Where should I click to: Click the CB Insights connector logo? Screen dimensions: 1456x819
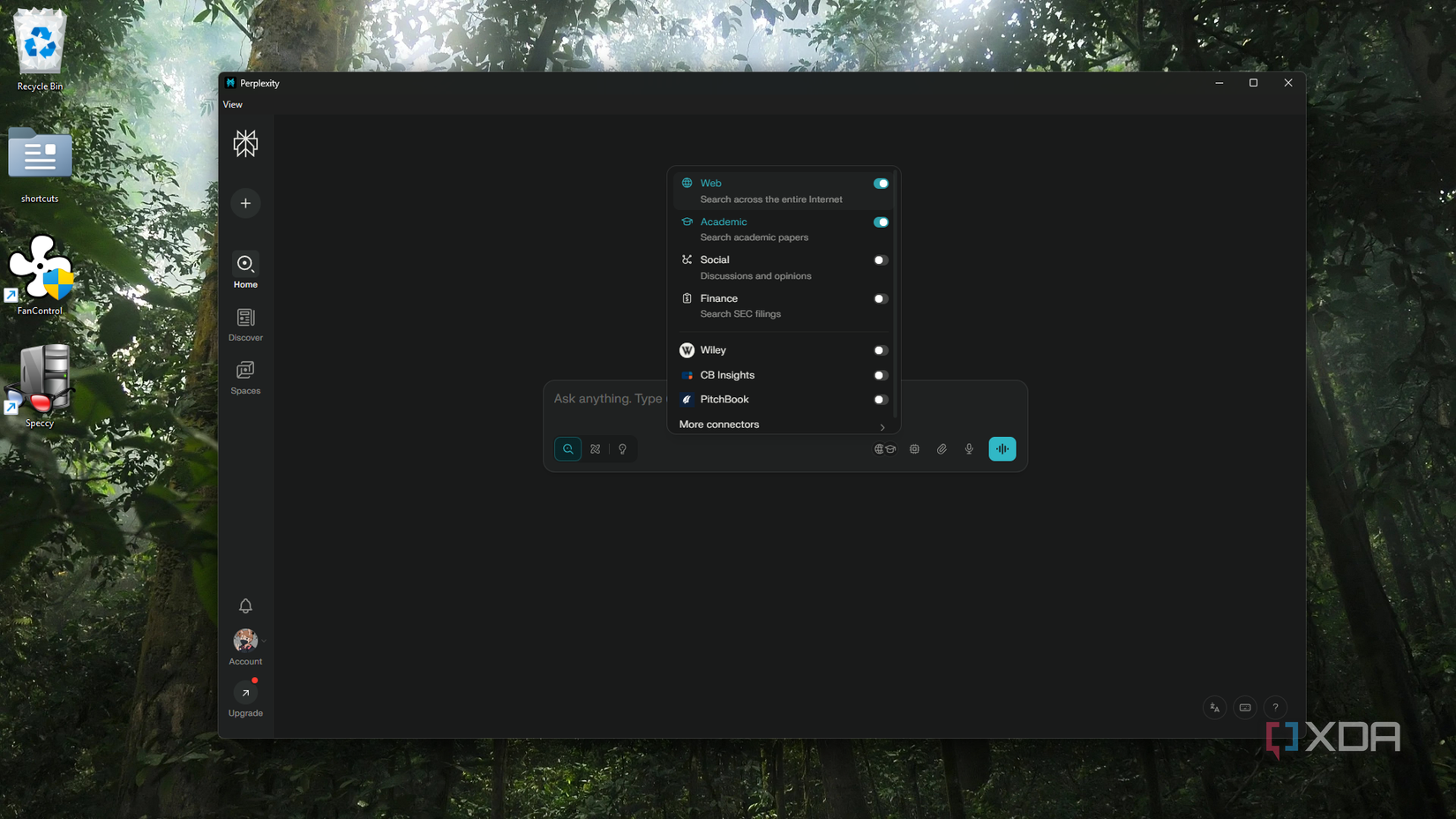pos(687,375)
